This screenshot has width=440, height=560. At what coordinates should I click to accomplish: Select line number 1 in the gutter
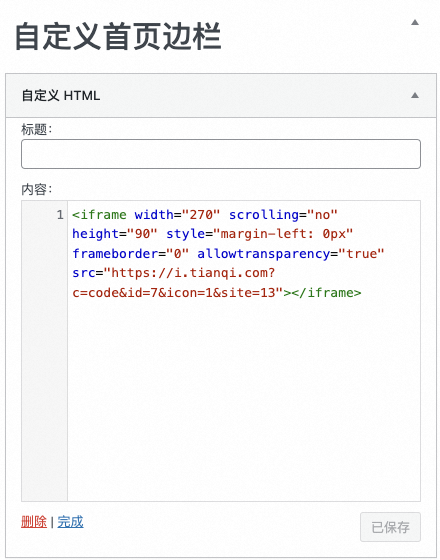click(60, 215)
